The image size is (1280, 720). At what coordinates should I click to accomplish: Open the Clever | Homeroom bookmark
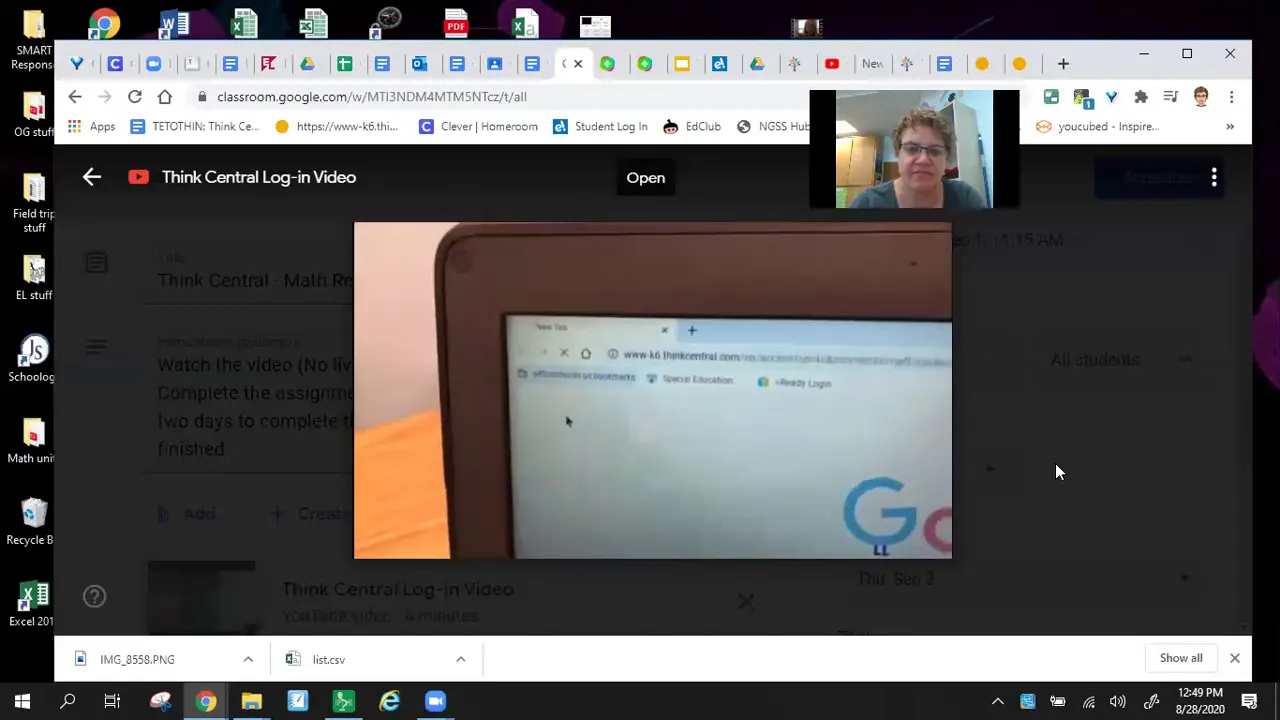pyautogui.click(x=478, y=127)
